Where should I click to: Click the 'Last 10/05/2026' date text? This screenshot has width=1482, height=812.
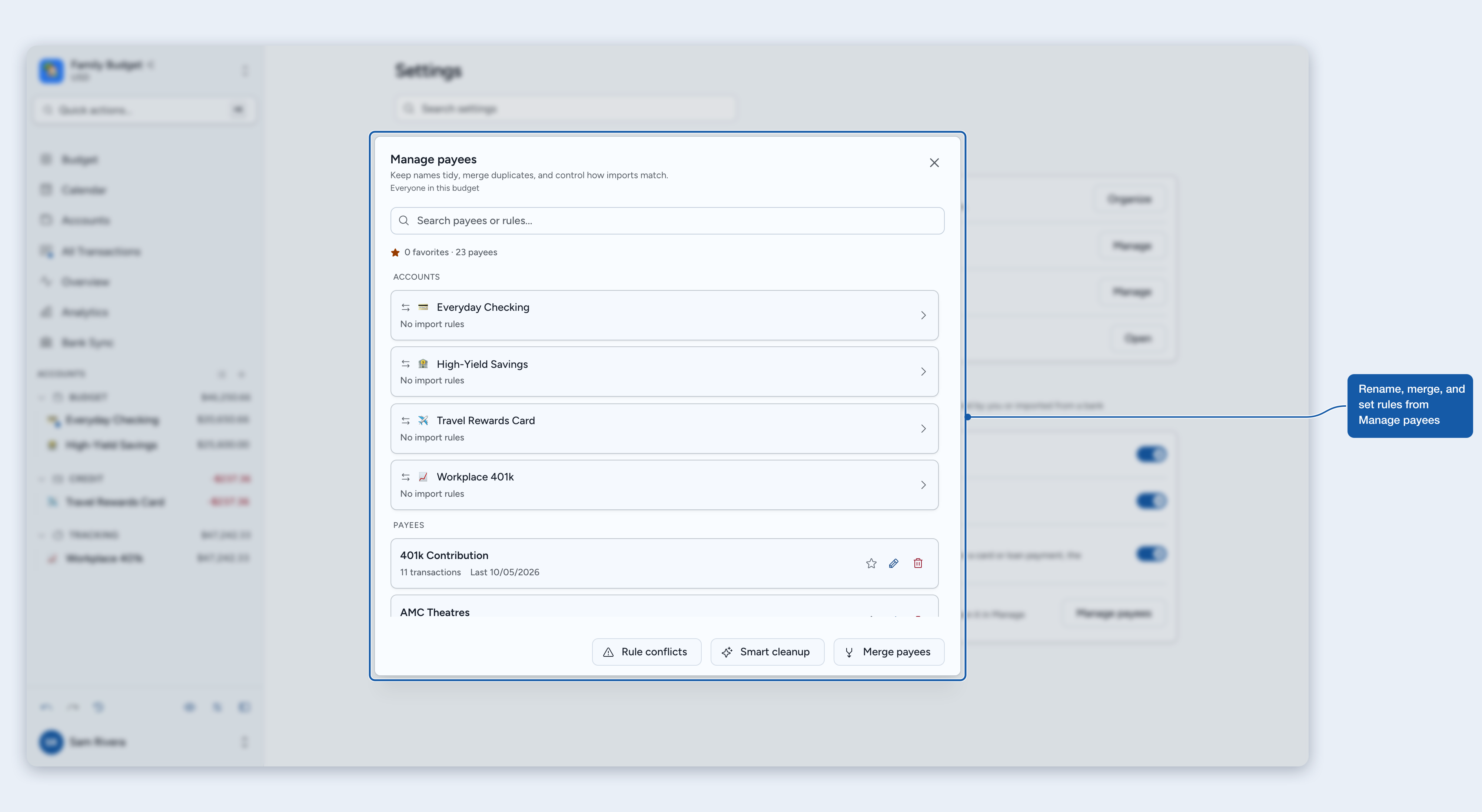[x=505, y=572]
